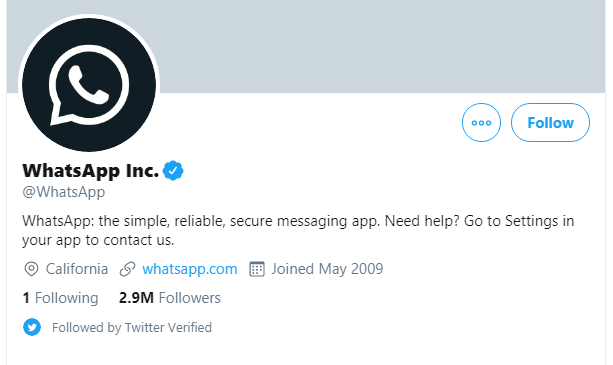The height and width of the screenshot is (365, 613).
Task: Click the calendar joined-date icon
Action: point(257,269)
